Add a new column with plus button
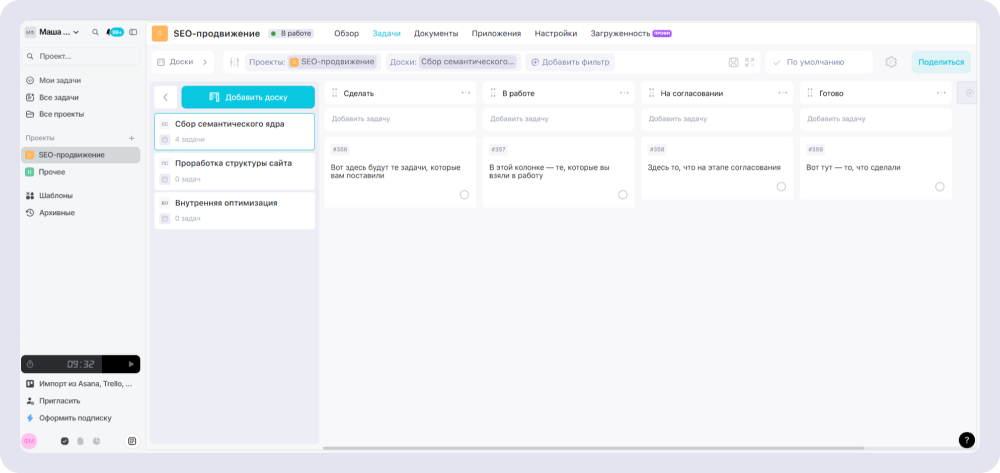This screenshot has height=473, width=1000. (969, 93)
